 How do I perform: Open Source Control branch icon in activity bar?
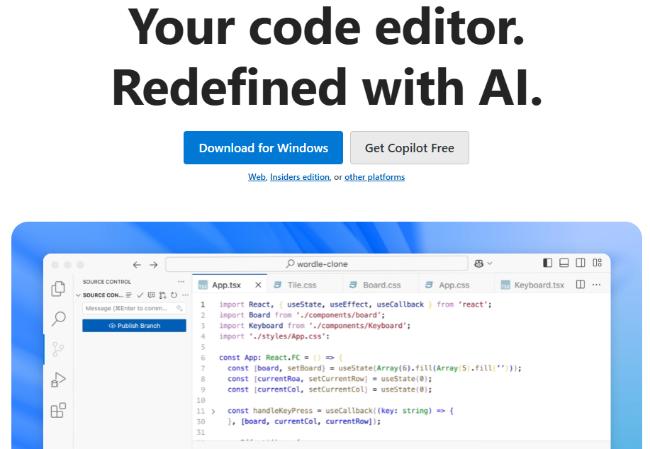[58, 349]
